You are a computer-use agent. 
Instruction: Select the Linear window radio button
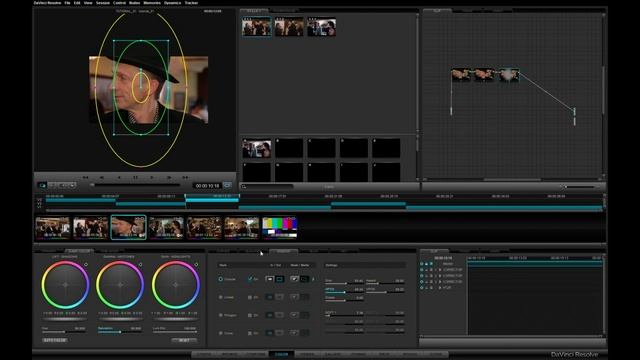[x=220, y=297]
